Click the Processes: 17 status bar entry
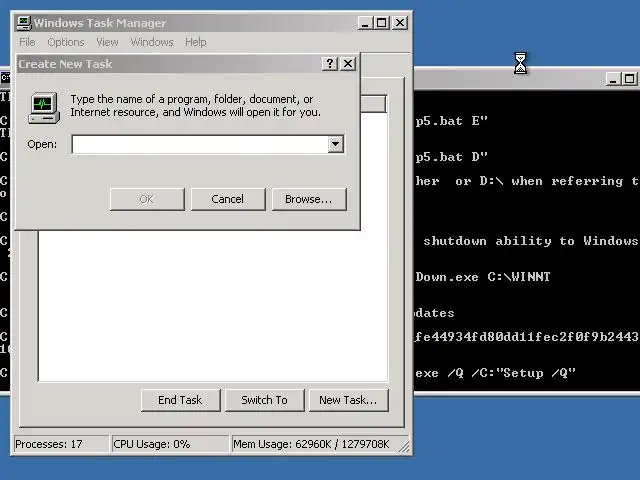The image size is (640, 480). click(62, 444)
